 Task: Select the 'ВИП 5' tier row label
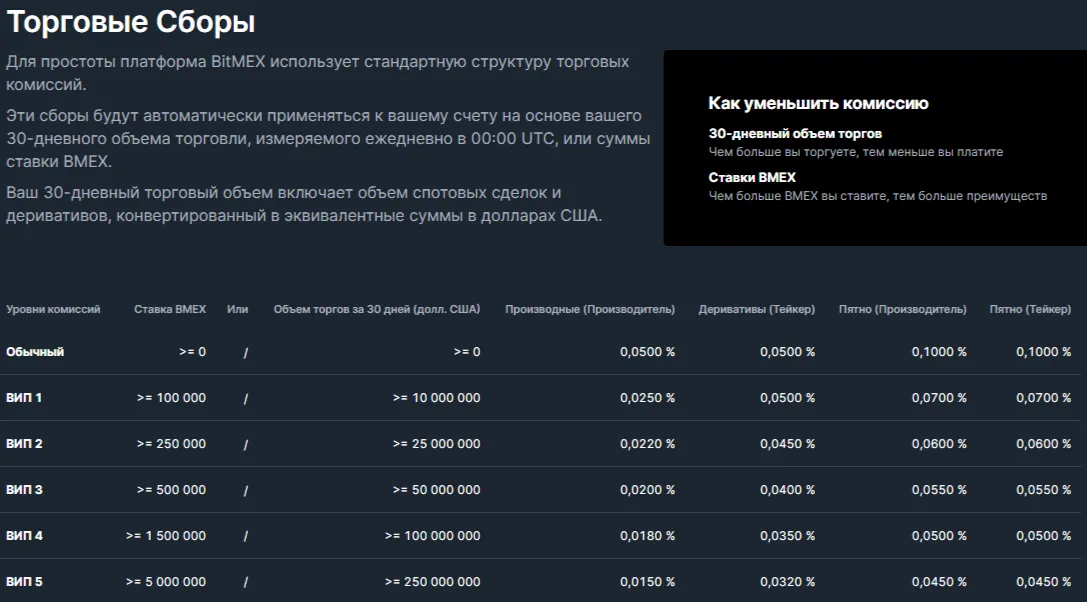coord(24,581)
